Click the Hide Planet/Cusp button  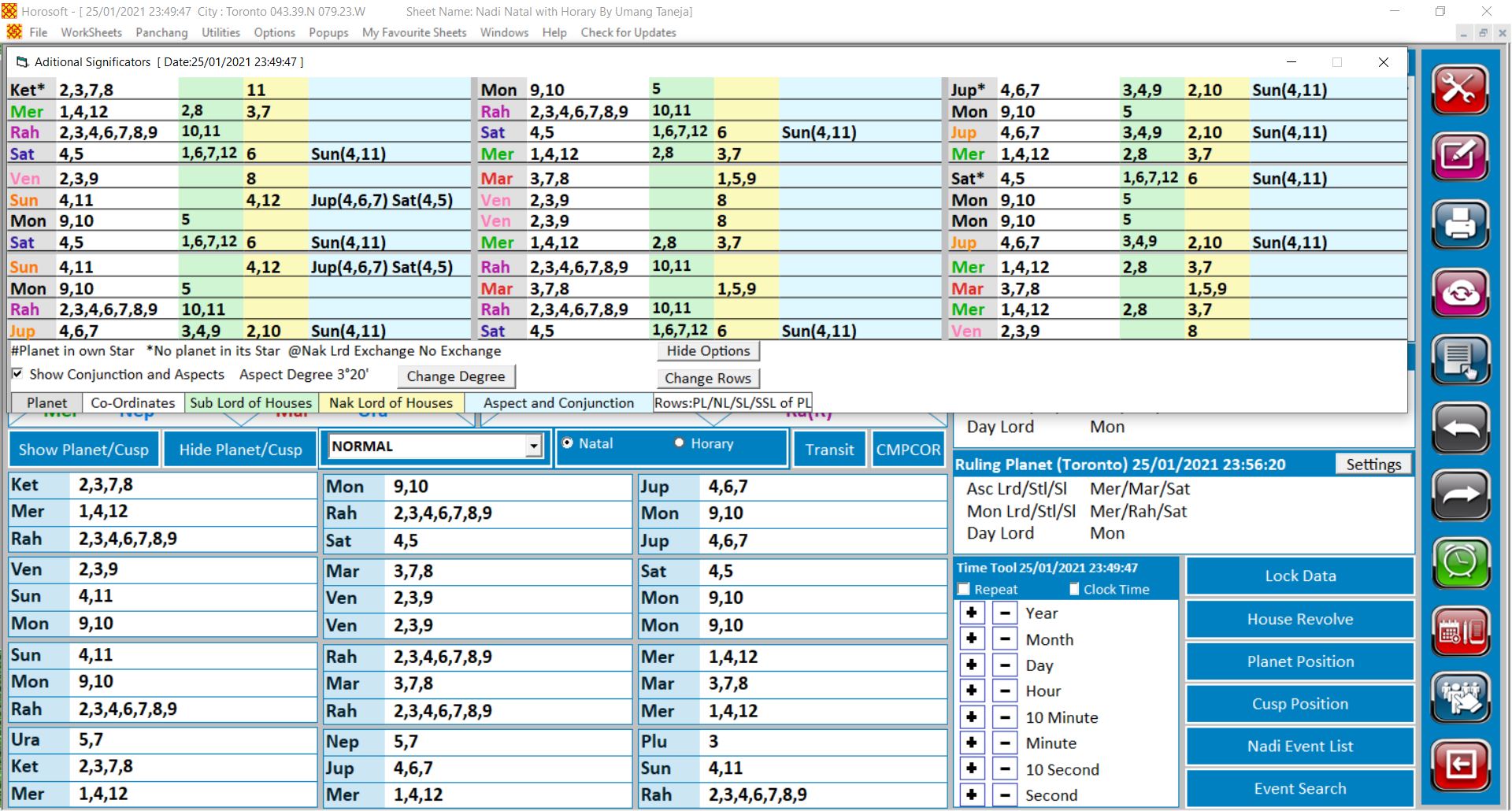click(x=240, y=450)
